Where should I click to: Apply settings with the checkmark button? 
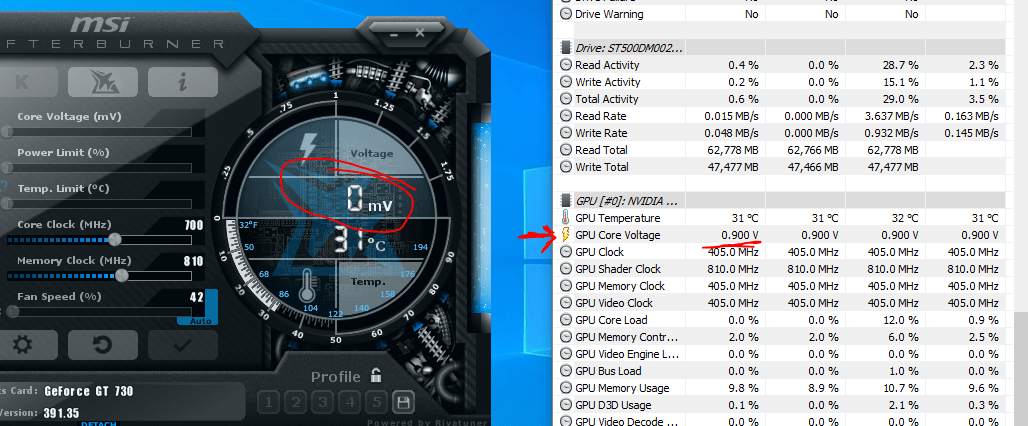183,345
